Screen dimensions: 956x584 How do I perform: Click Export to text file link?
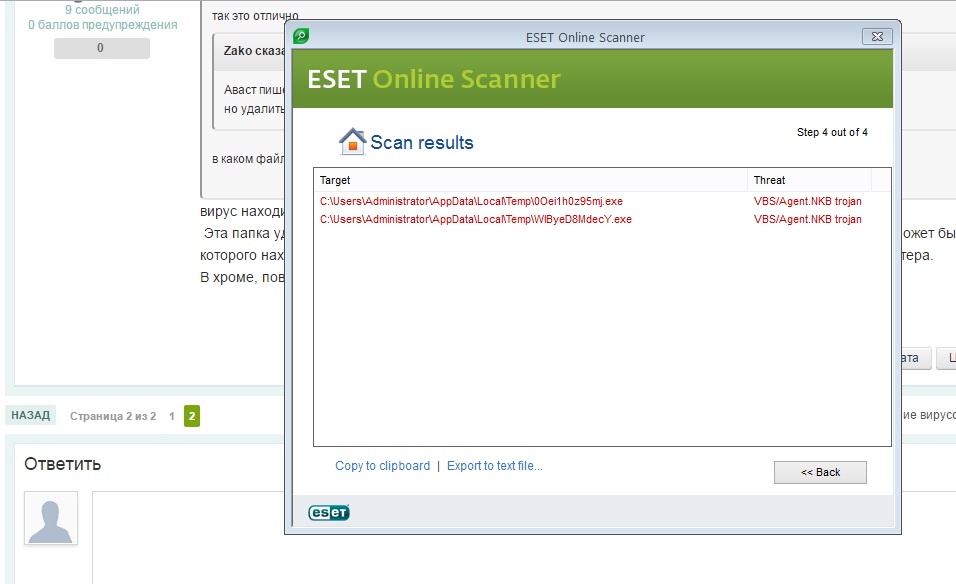[x=494, y=466]
